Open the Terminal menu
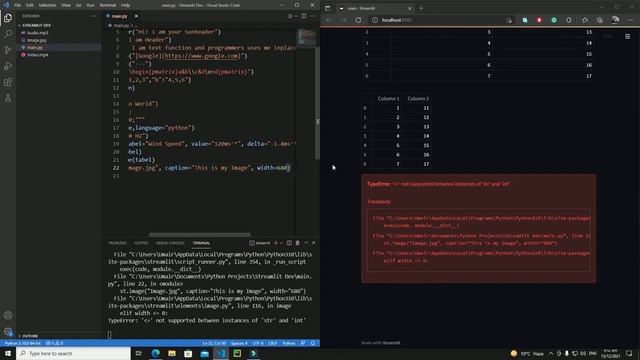This screenshot has width=640, height=360. pyautogui.click(x=108, y=5)
